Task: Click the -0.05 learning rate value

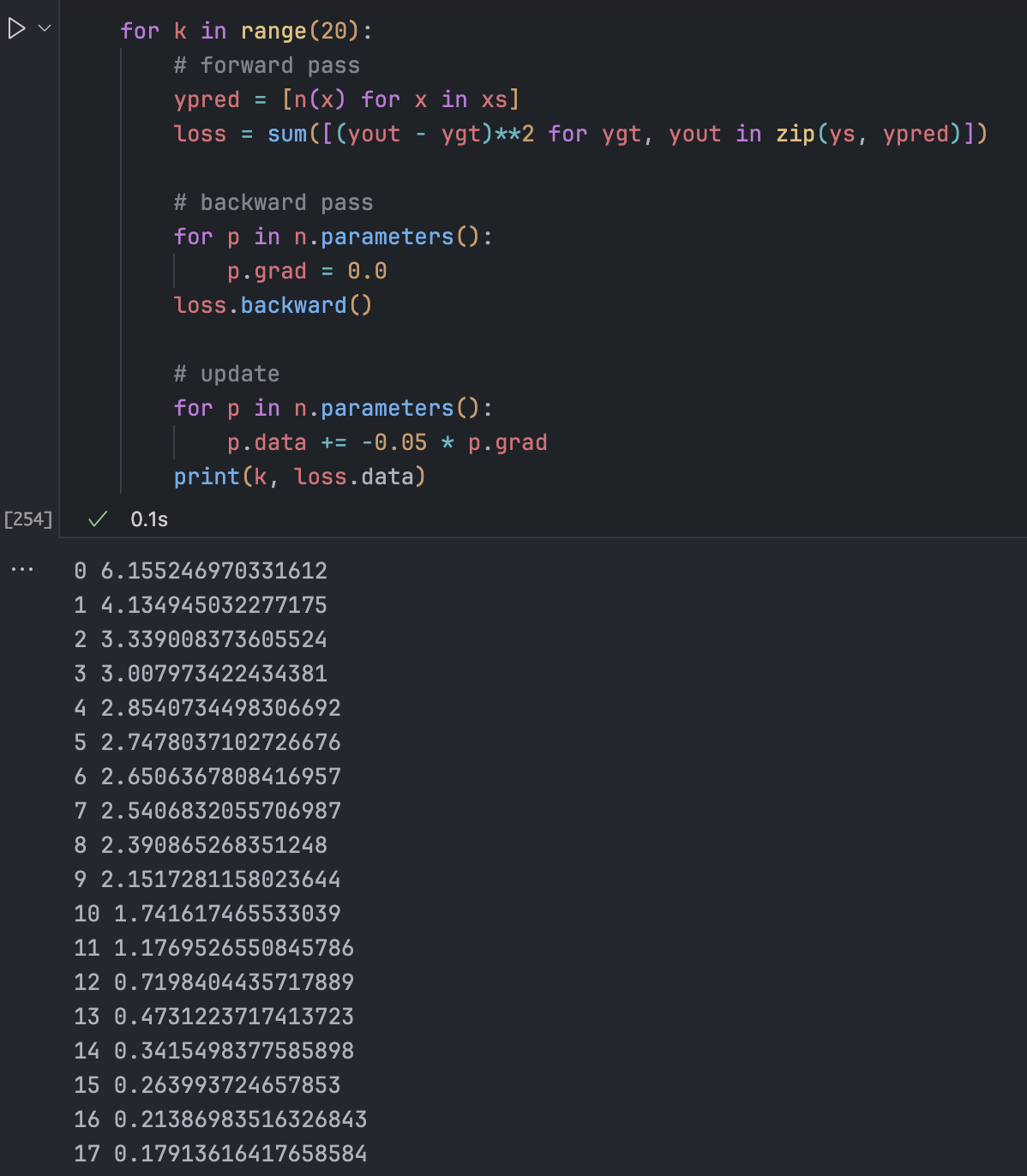Action: pyautogui.click(x=394, y=443)
